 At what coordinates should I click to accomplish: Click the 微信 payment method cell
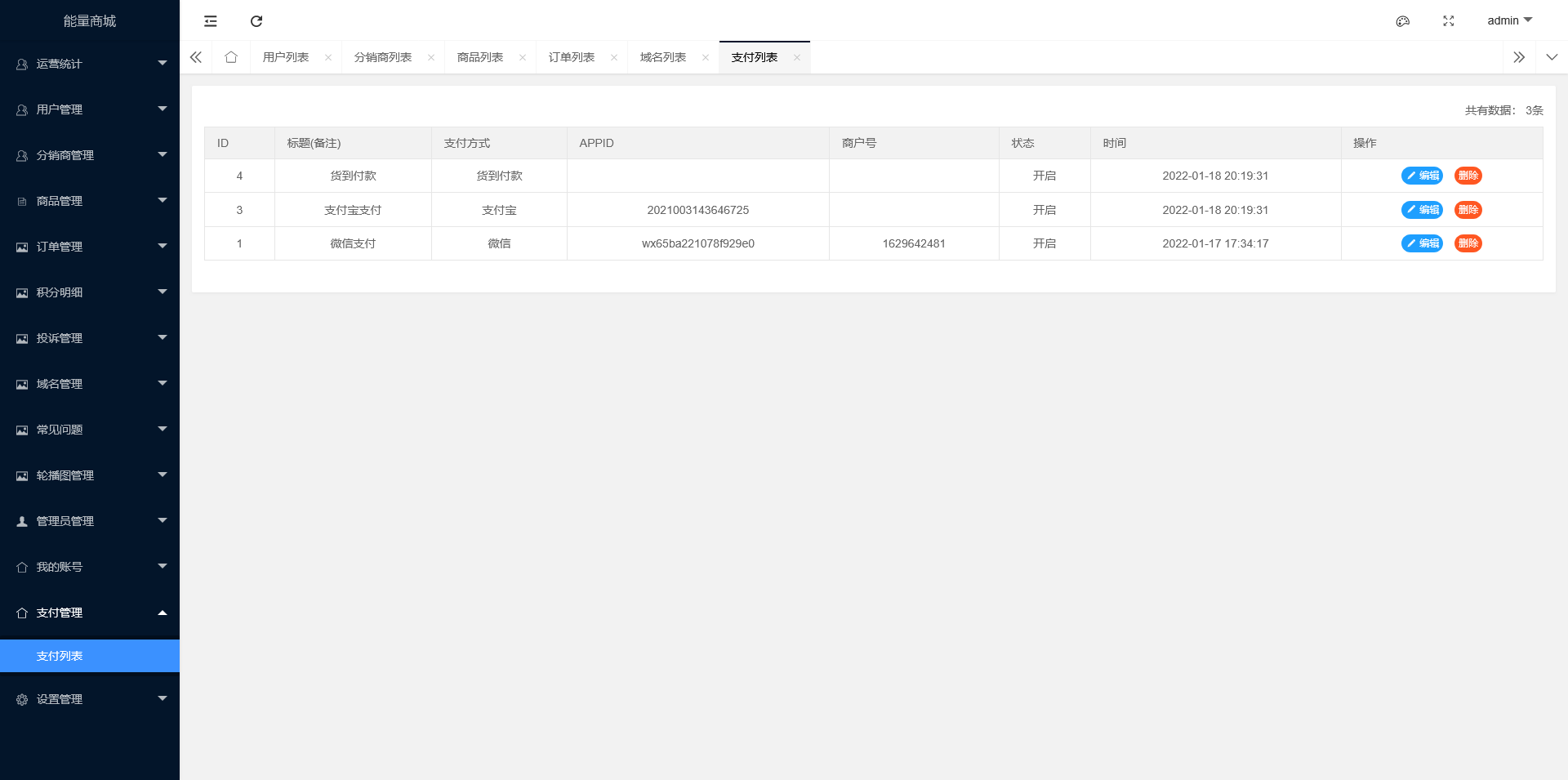pos(499,243)
